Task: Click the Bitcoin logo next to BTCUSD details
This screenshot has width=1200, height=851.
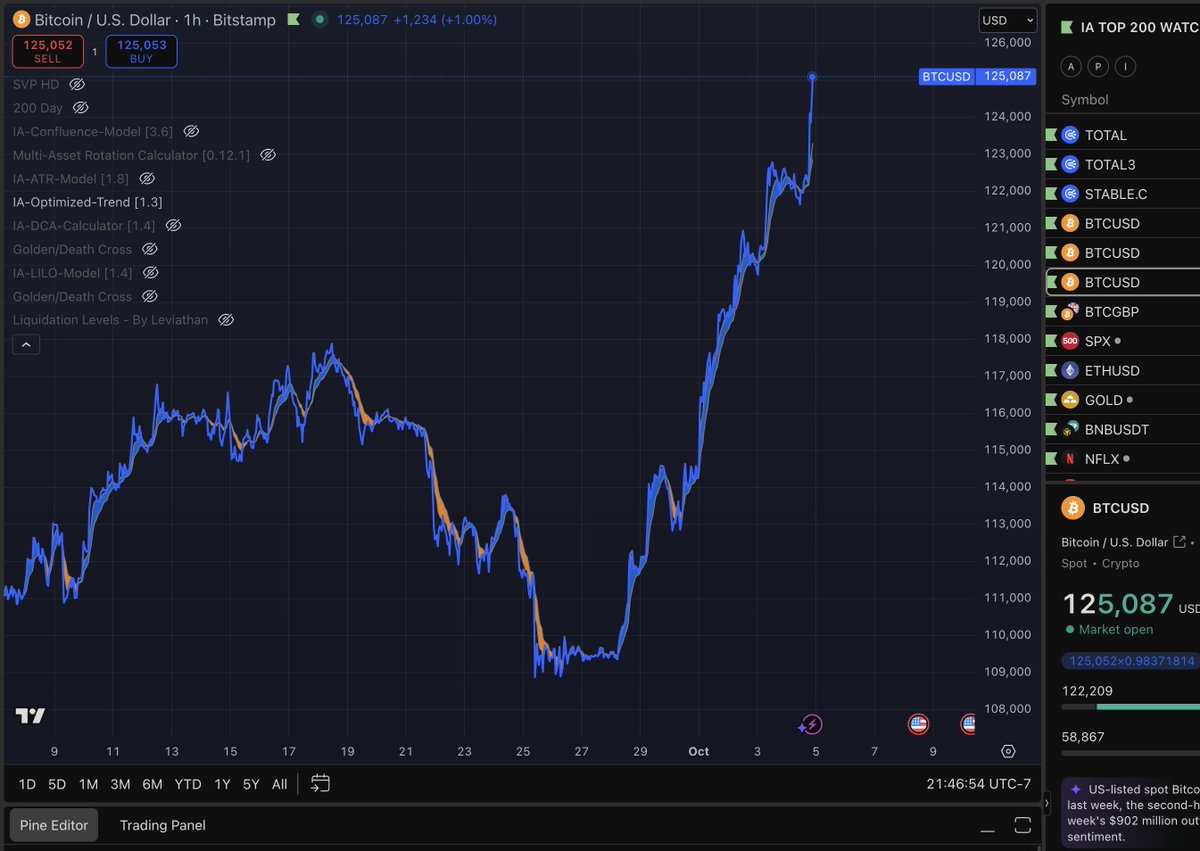Action: pyautogui.click(x=1072, y=508)
